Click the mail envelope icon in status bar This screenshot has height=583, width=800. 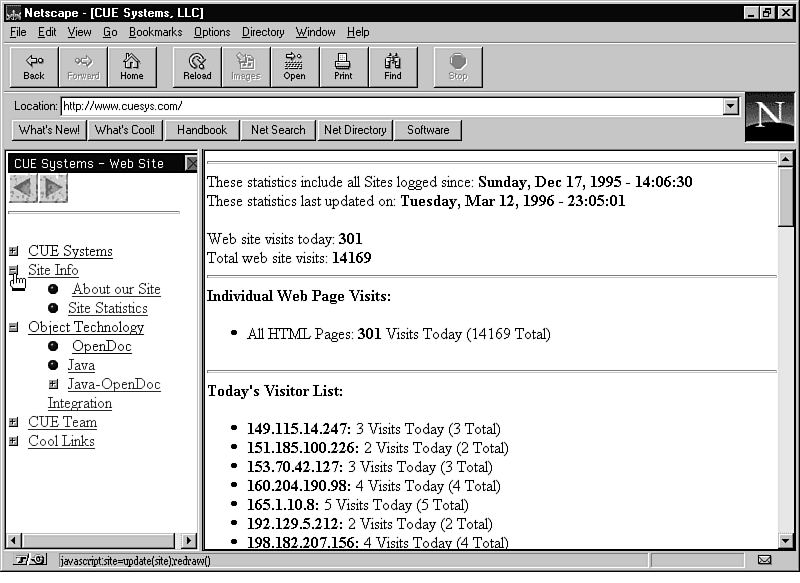coord(764,560)
